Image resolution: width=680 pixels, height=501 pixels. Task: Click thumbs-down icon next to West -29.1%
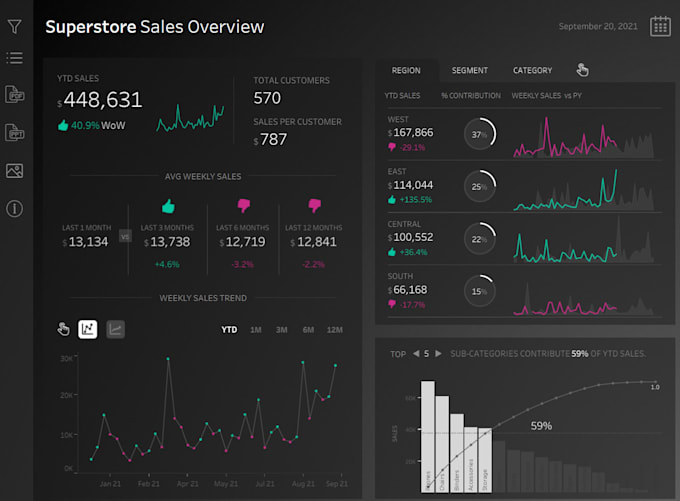pyautogui.click(x=392, y=147)
